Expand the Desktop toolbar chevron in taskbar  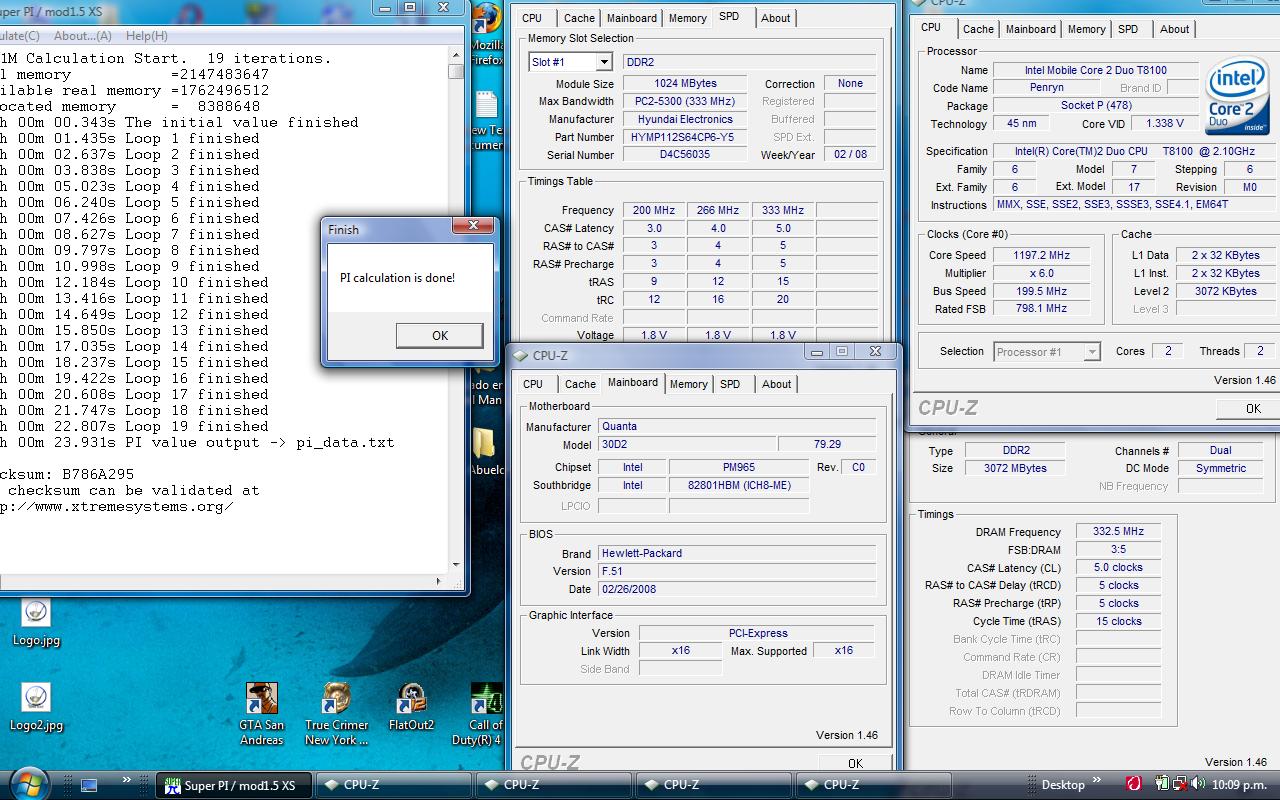click(1096, 780)
